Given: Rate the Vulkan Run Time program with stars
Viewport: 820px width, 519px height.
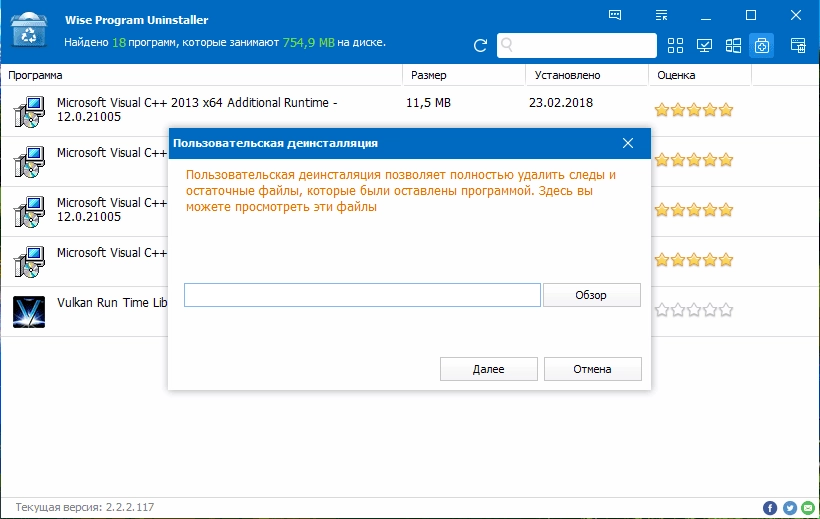Looking at the screenshot, I should pyautogui.click(x=693, y=310).
